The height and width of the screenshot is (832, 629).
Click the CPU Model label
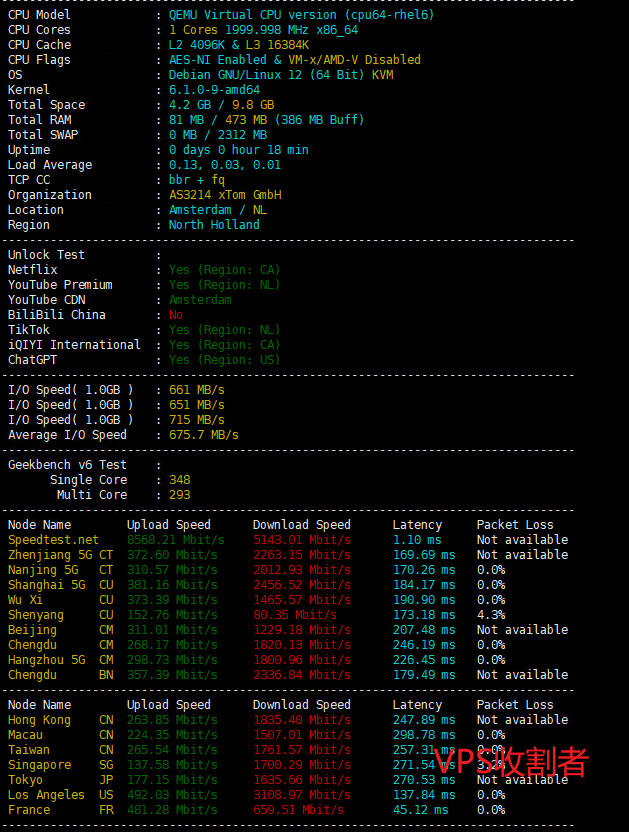[x=39, y=15]
